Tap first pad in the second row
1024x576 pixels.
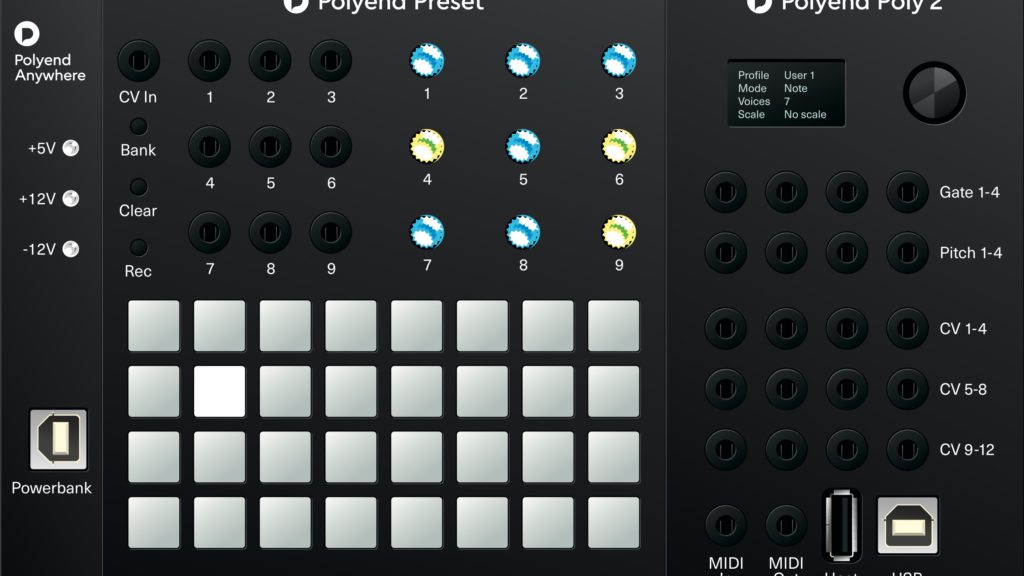click(153, 391)
